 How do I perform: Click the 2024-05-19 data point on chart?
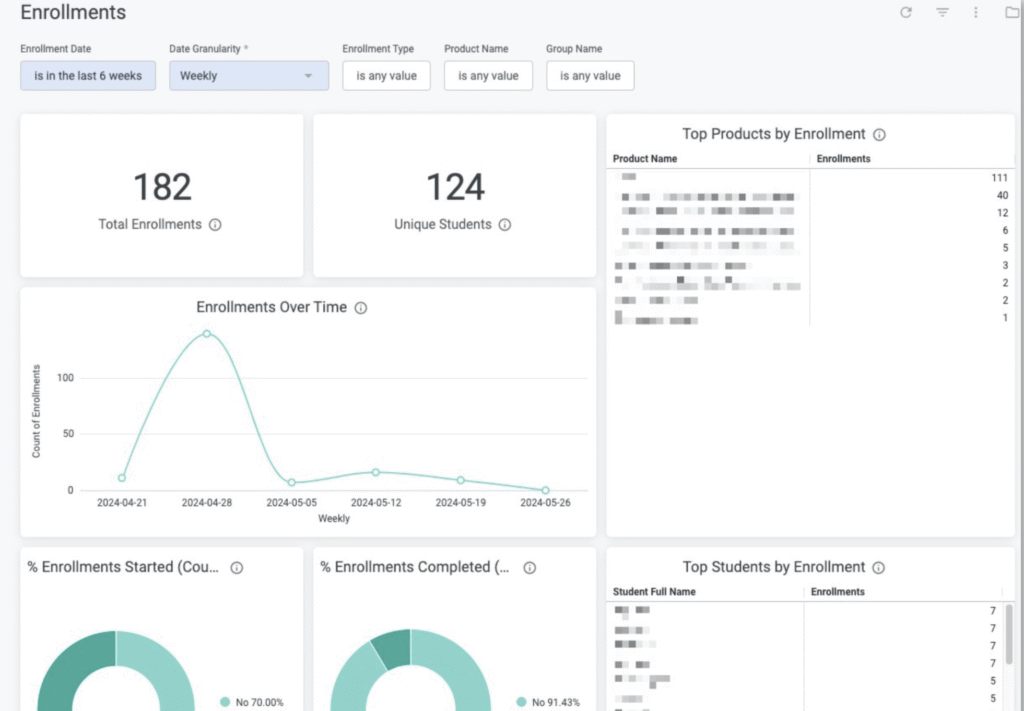coord(460,480)
